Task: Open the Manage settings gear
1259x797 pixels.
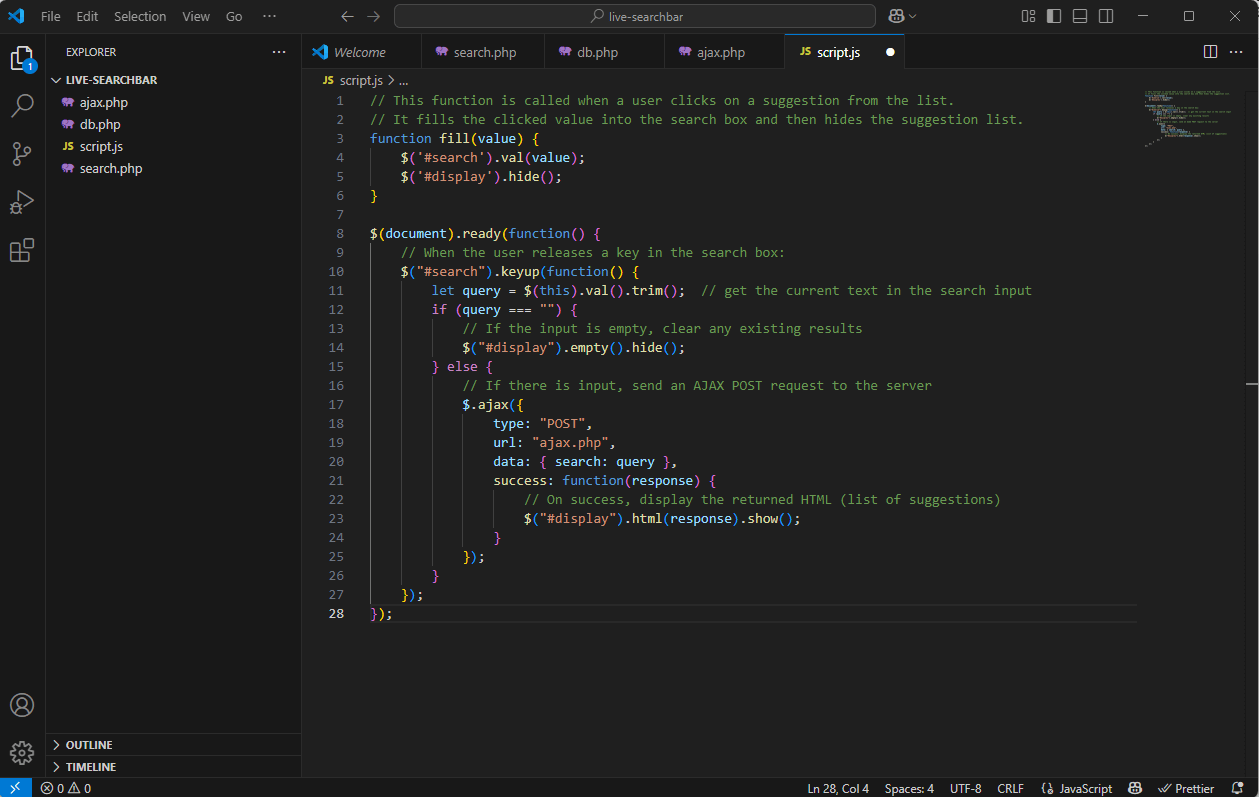Action: tap(22, 753)
